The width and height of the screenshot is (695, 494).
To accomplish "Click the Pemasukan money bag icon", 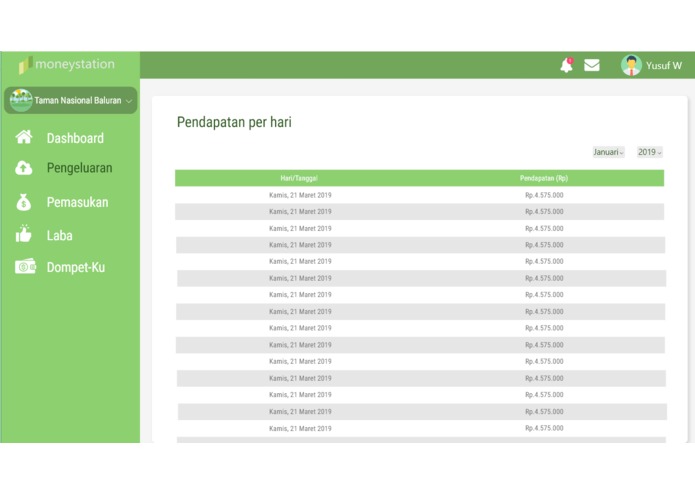I will click(x=24, y=202).
